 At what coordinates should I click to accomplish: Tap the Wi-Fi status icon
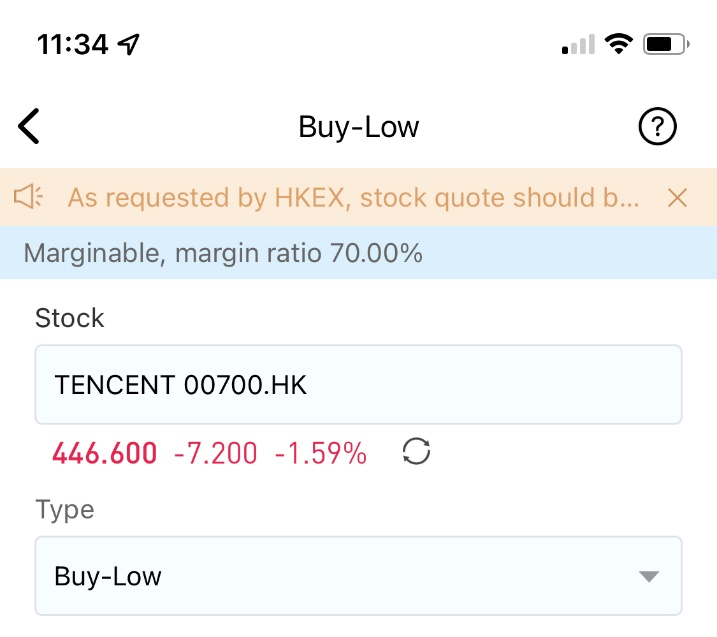[619, 44]
